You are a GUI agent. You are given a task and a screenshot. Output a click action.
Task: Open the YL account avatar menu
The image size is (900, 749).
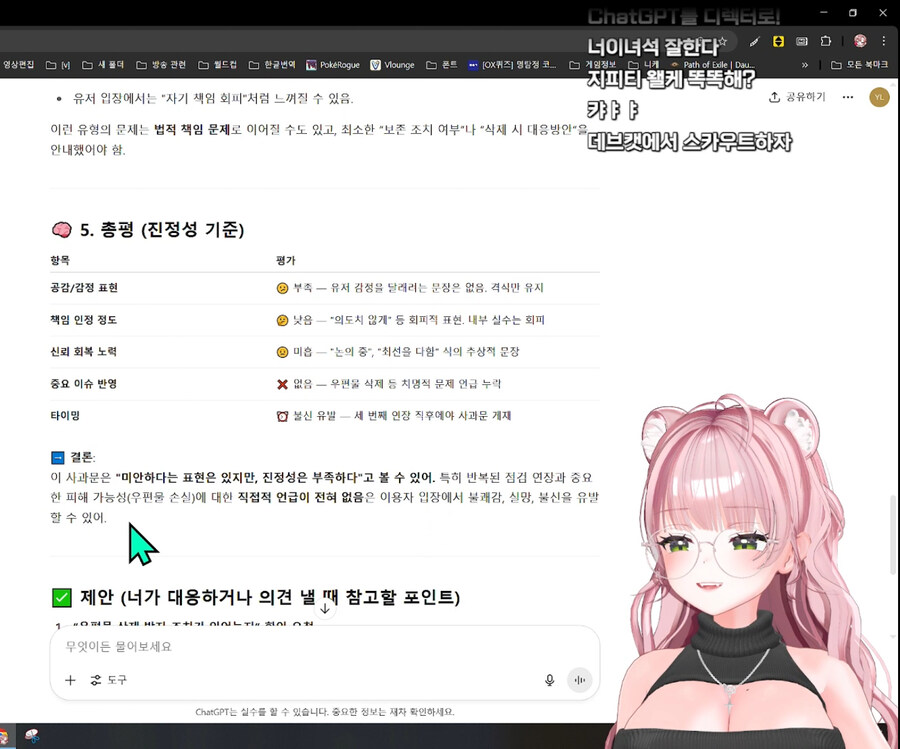tap(879, 97)
